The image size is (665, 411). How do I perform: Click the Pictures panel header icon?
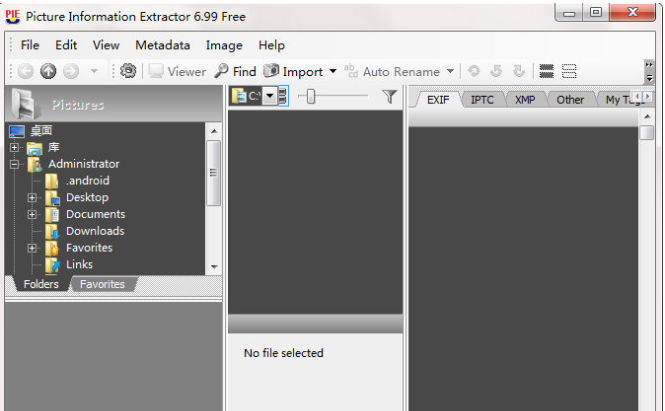click(x=25, y=104)
